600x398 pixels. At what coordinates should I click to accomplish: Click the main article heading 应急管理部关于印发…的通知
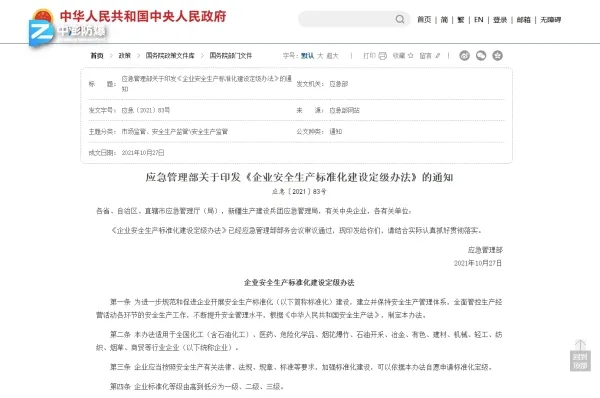point(299,177)
